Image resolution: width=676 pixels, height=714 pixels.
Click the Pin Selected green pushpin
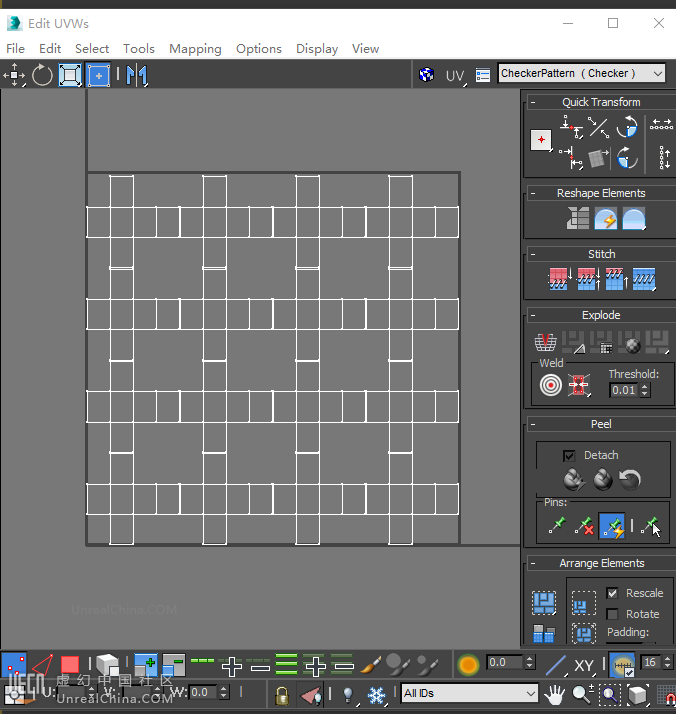[557, 525]
